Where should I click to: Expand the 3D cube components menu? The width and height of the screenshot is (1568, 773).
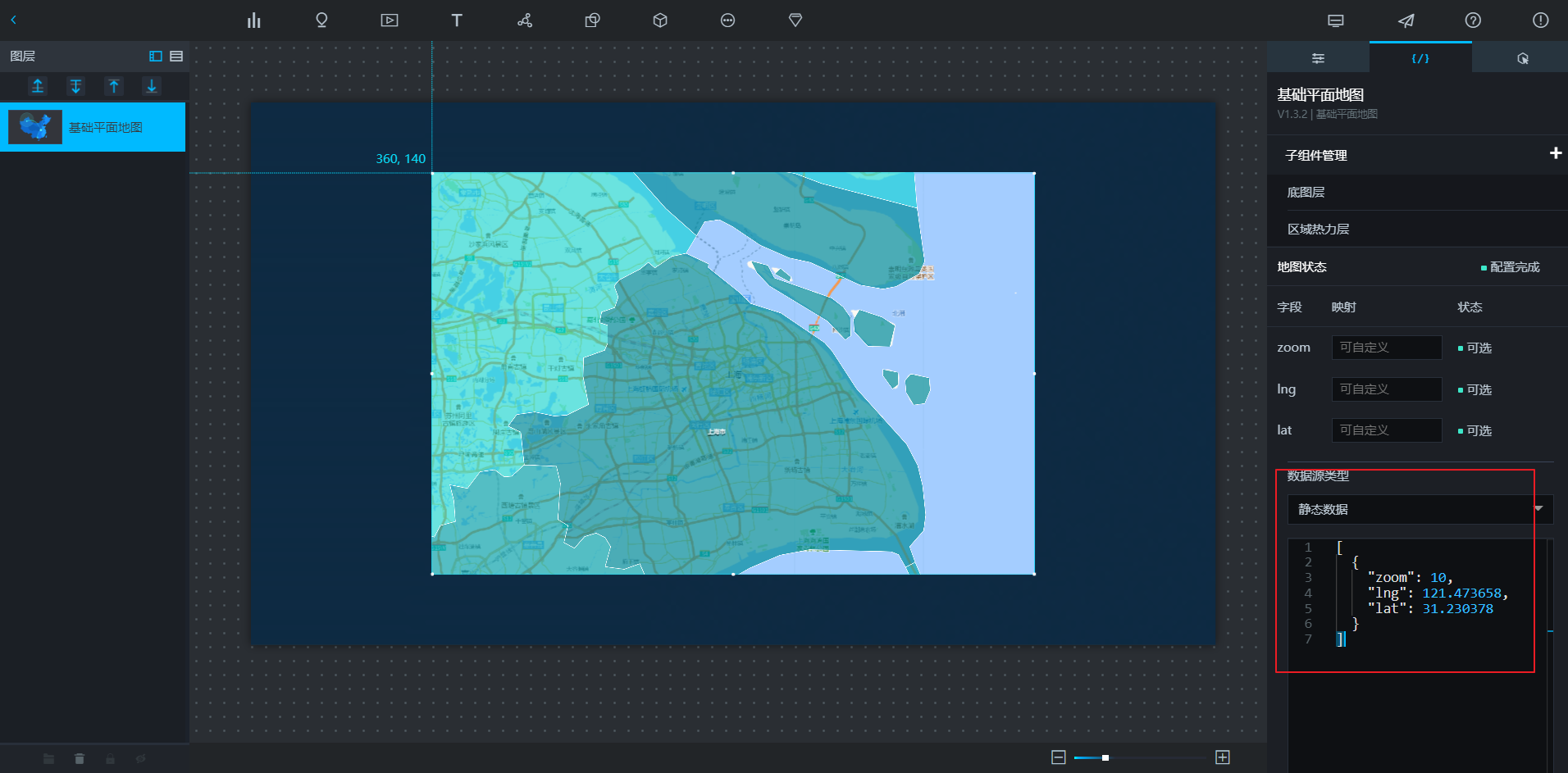coord(660,20)
